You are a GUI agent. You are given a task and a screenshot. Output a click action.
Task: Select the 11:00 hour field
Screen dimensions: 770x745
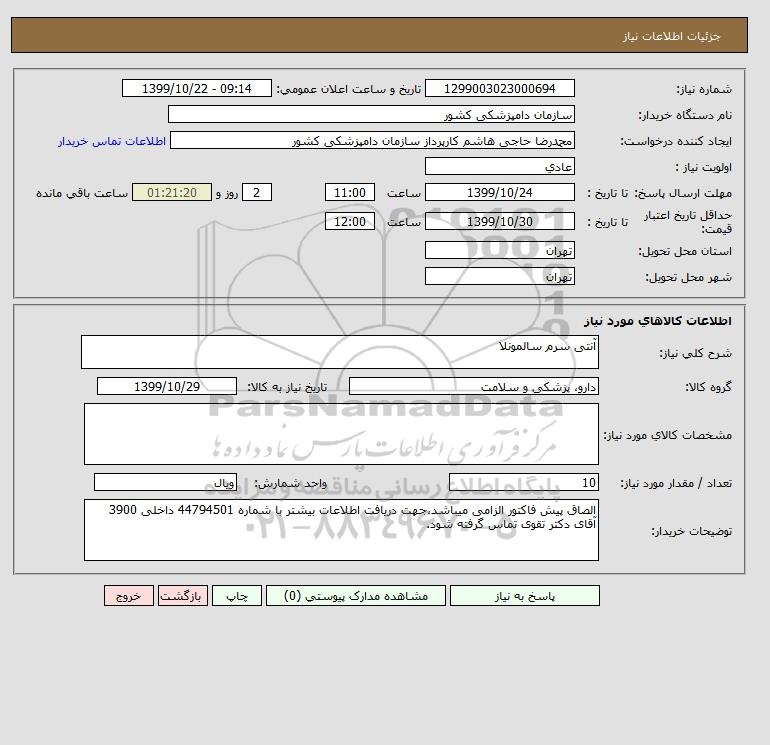pos(350,193)
